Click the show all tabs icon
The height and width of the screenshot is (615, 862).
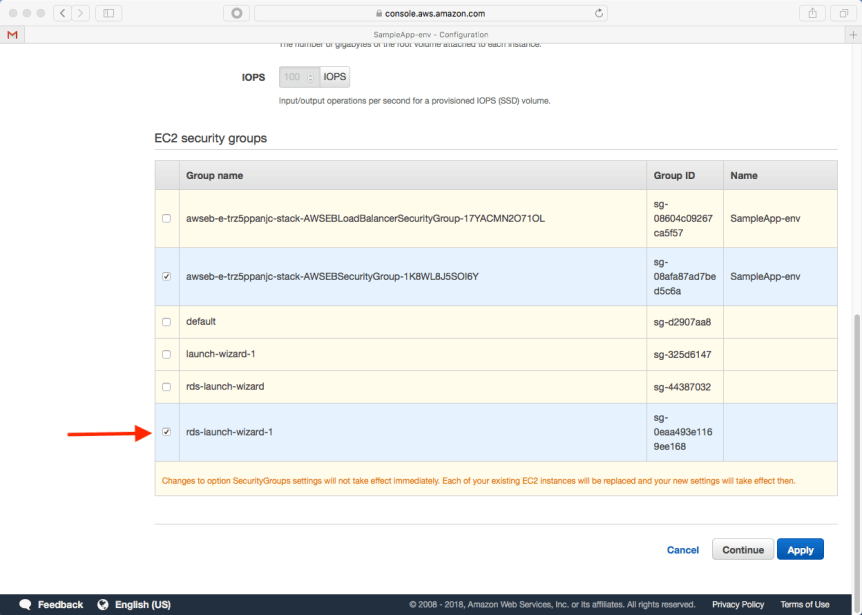[x=844, y=13]
